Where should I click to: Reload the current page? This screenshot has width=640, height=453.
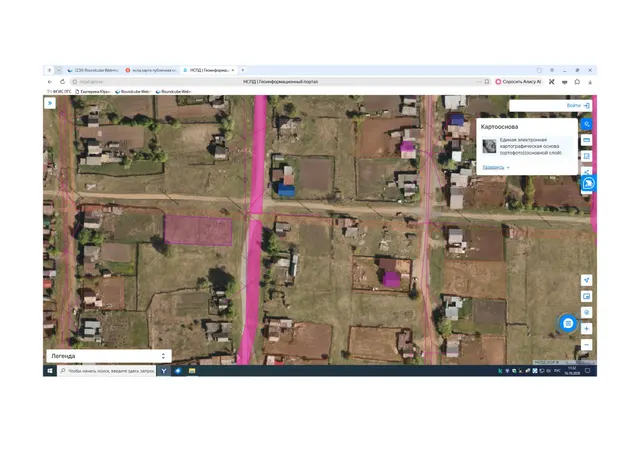tap(62, 82)
